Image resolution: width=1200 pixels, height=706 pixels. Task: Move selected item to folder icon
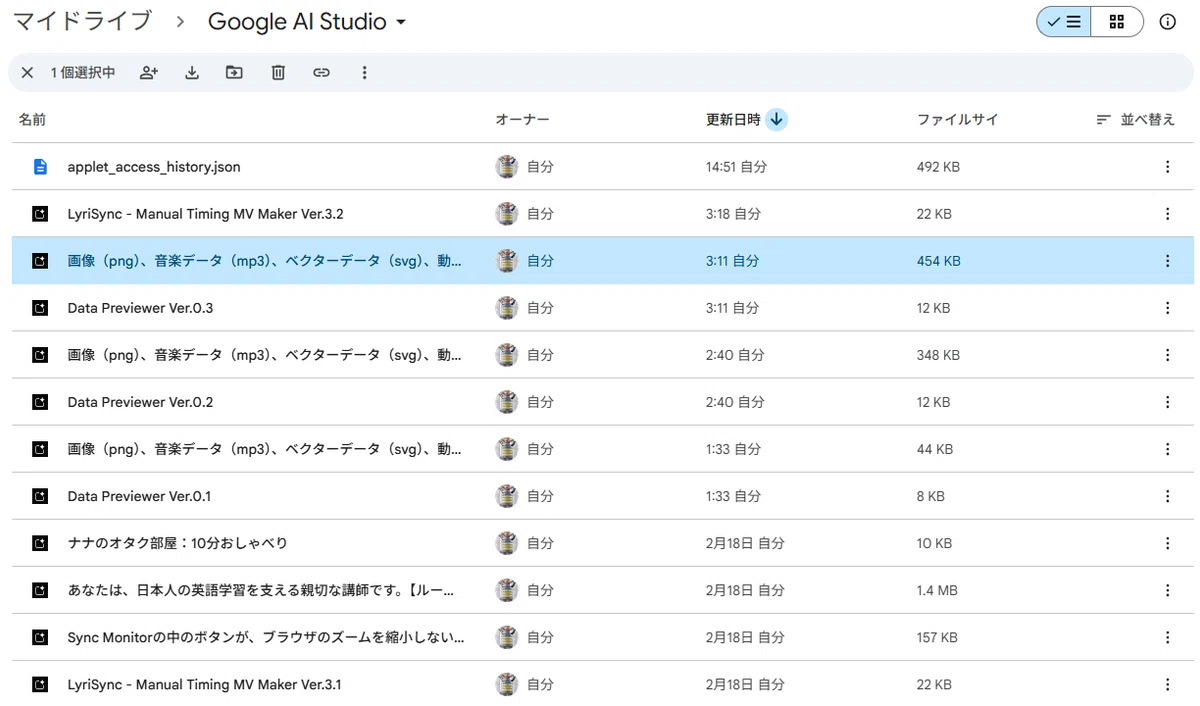(234, 73)
